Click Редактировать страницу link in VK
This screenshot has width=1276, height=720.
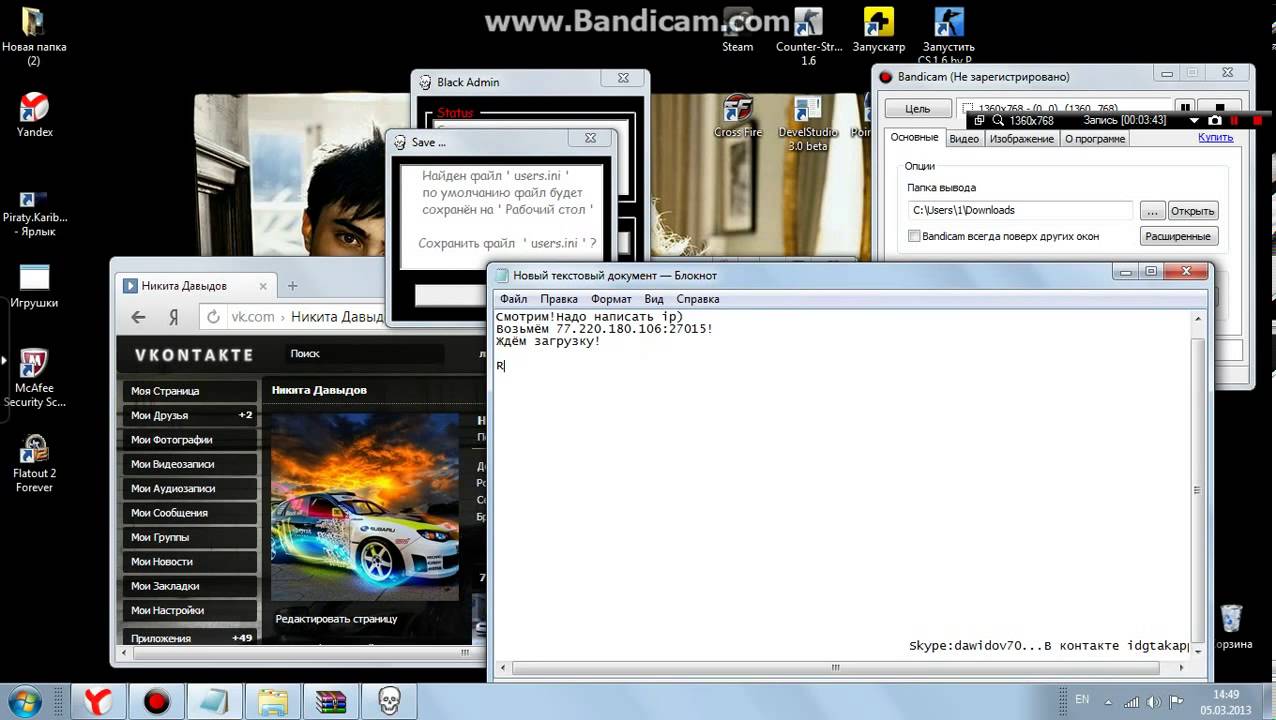pos(336,619)
